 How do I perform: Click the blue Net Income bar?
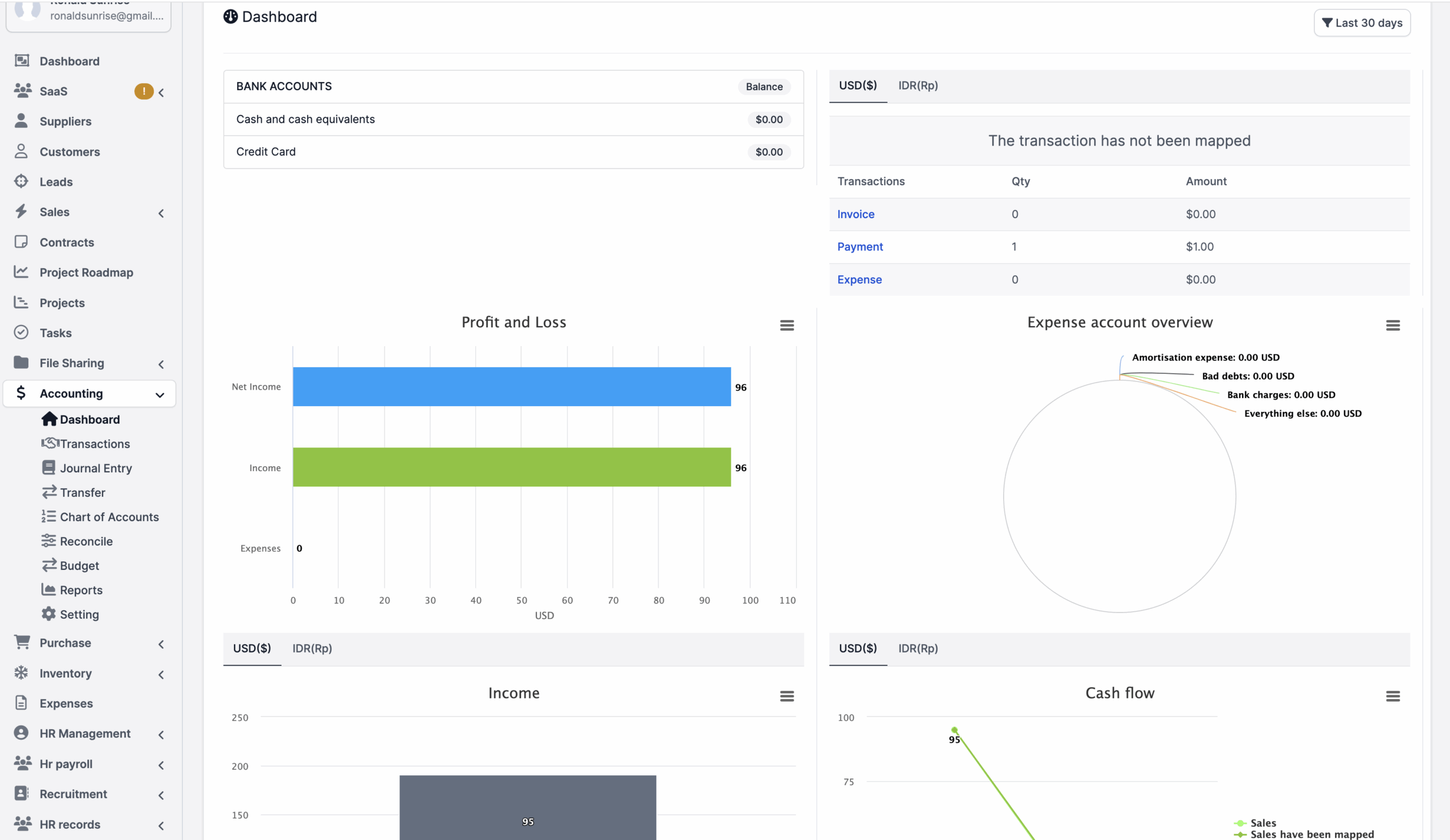coord(511,387)
